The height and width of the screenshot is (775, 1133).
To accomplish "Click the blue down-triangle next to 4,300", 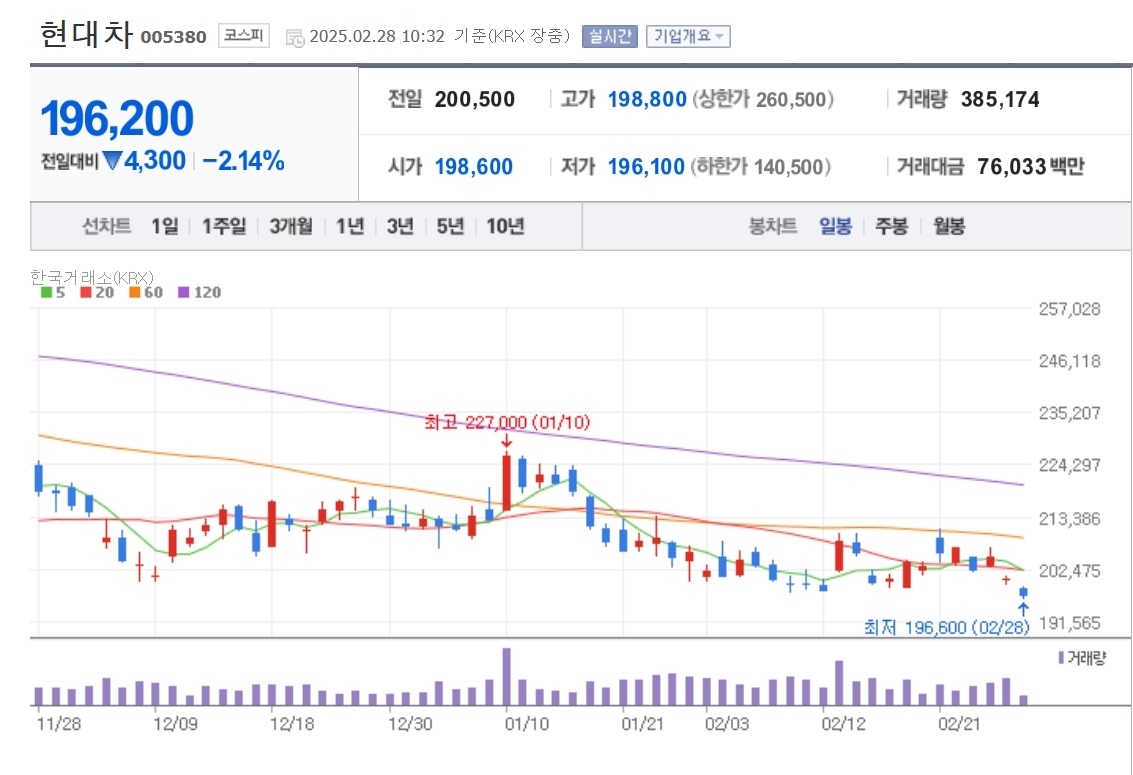I will (x=112, y=160).
